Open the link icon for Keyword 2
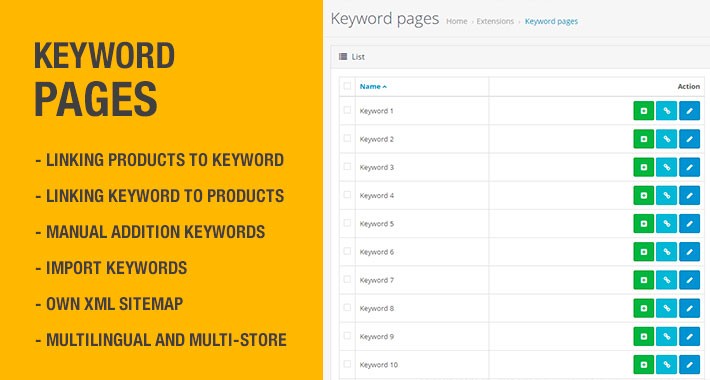The image size is (710, 380). (667, 139)
